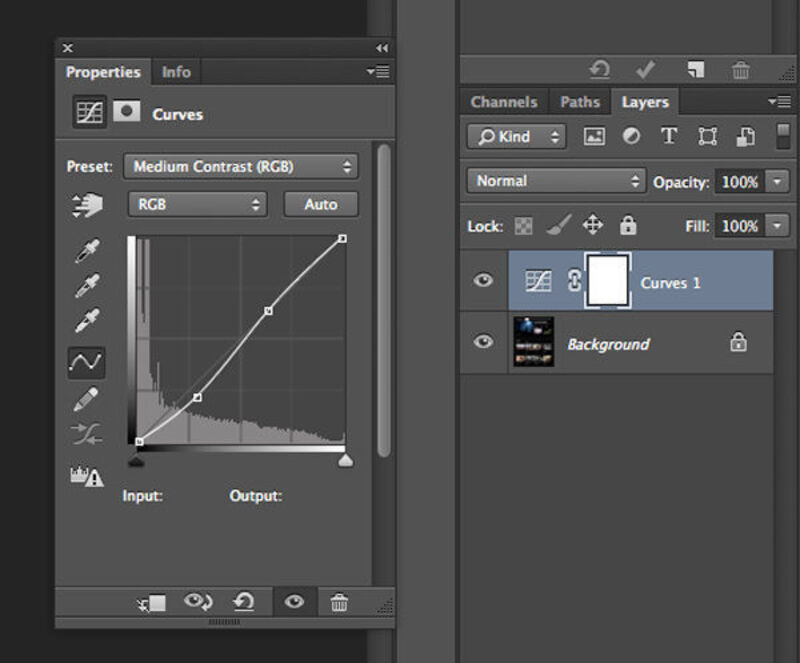Click the histogram warning recalculate icon
The height and width of the screenshot is (663, 800).
point(86,476)
